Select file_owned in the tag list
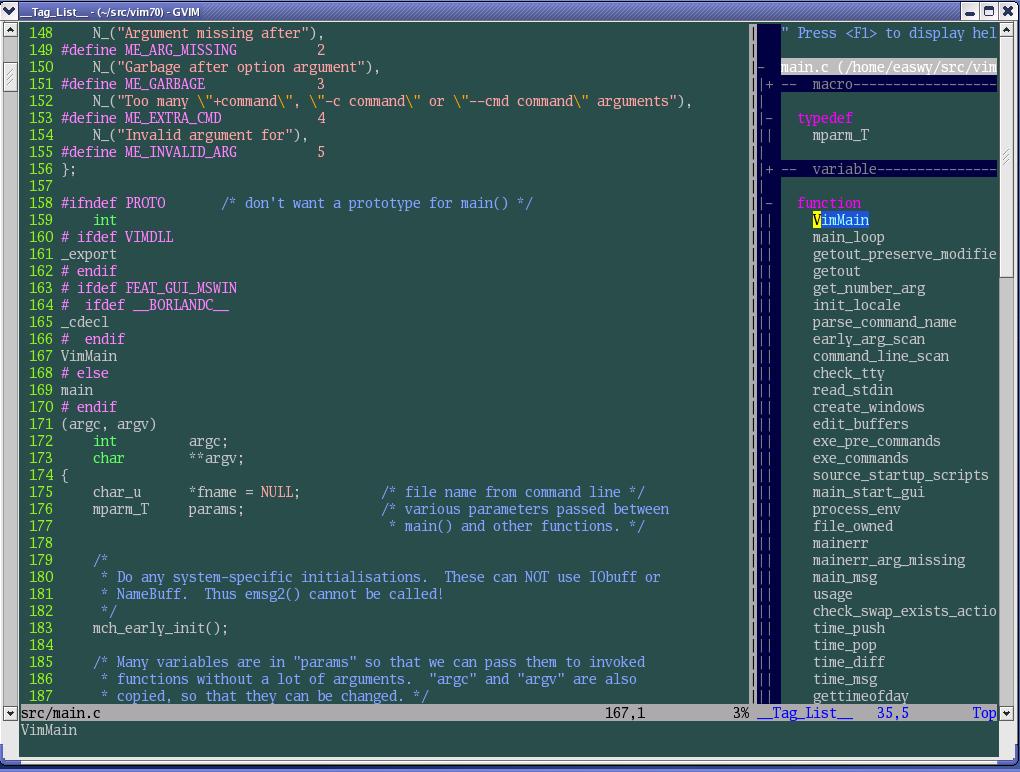 [x=853, y=526]
